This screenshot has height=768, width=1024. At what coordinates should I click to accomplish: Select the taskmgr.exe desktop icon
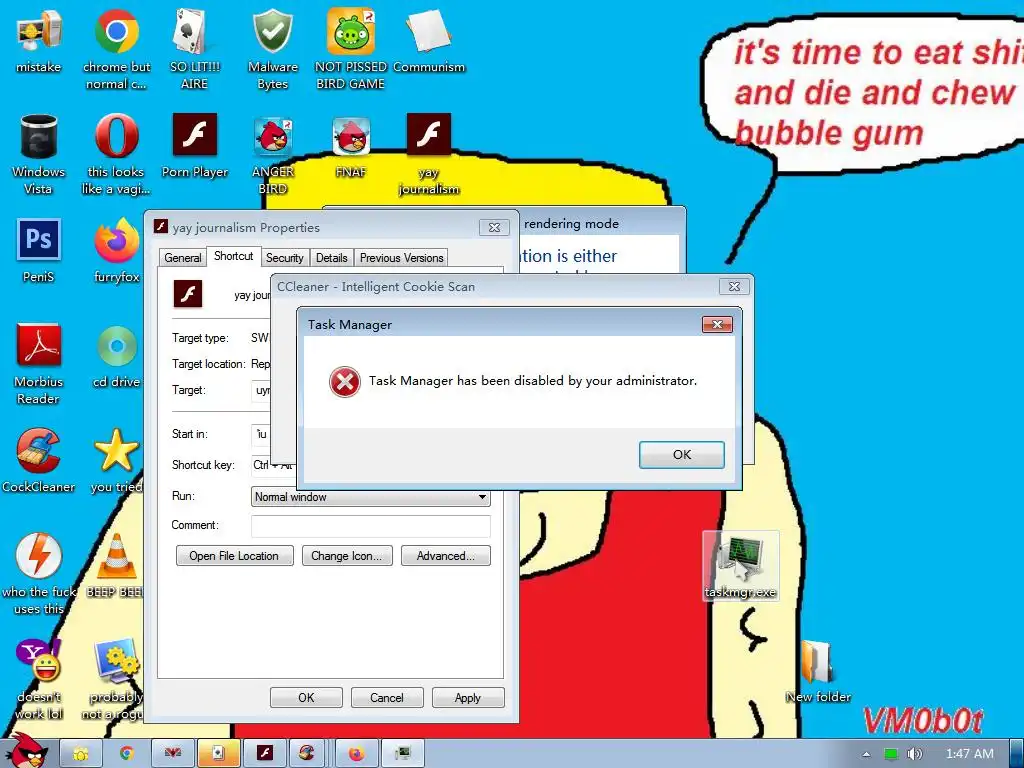741,566
